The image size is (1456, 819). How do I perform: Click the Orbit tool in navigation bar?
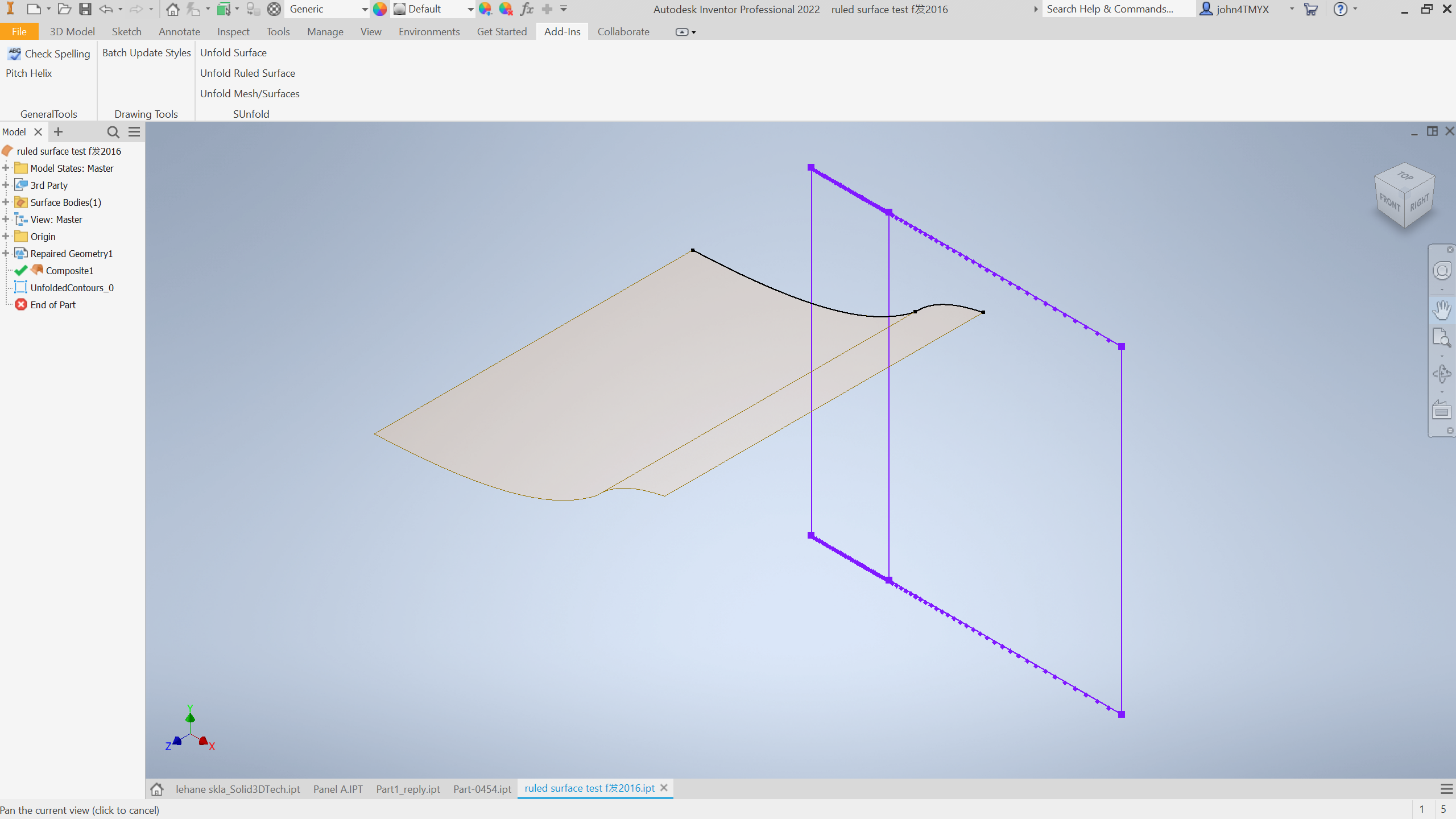point(1441,374)
